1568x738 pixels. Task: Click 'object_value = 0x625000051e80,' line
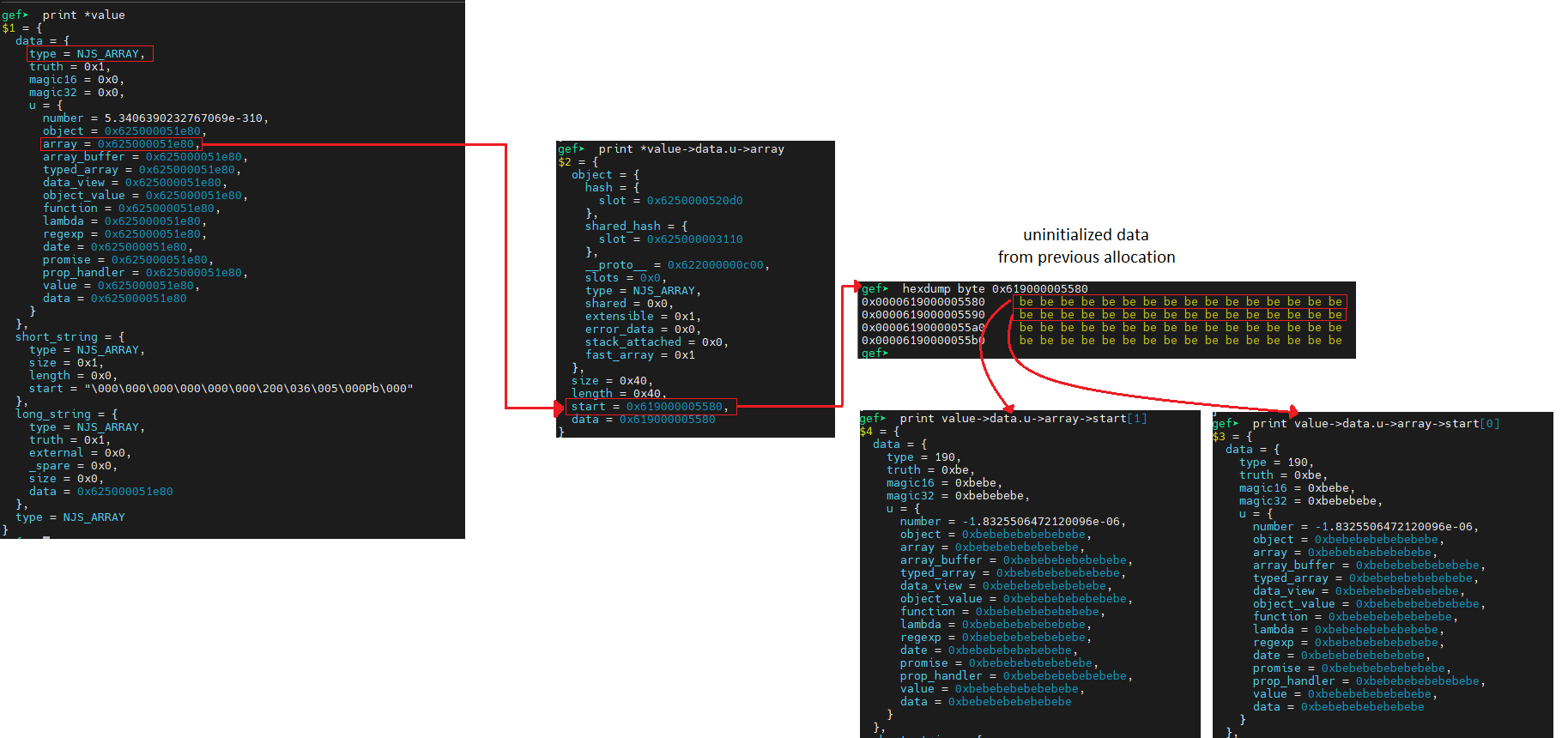point(145,195)
